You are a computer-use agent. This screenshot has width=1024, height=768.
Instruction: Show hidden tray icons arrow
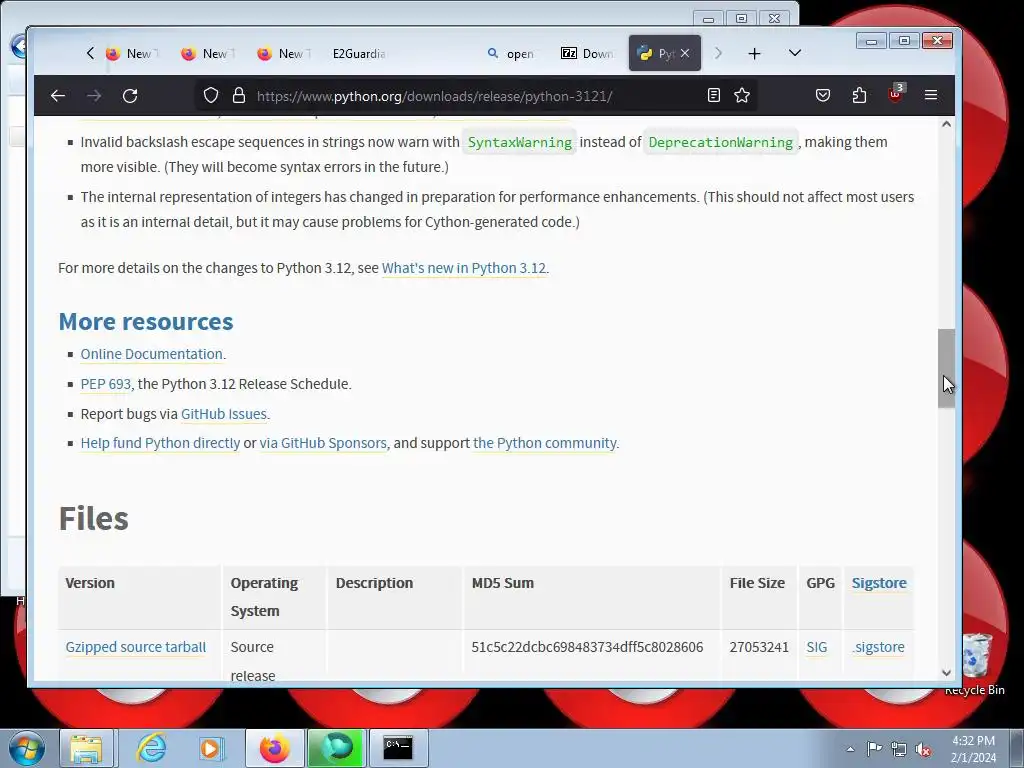pos(850,749)
